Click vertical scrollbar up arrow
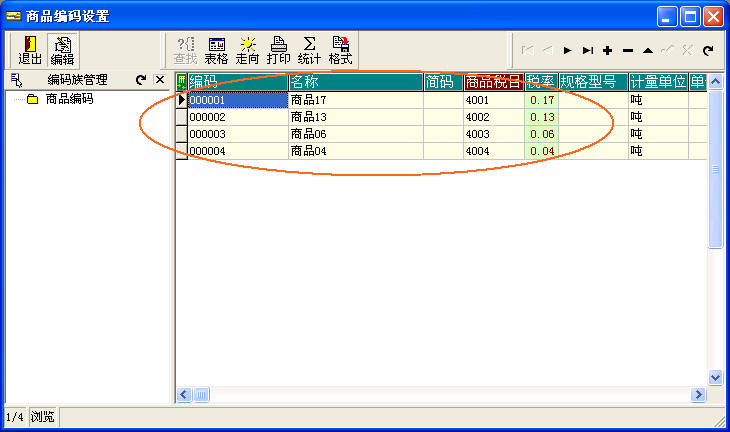This screenshot has height=432, width=730. tap(716, 82)
